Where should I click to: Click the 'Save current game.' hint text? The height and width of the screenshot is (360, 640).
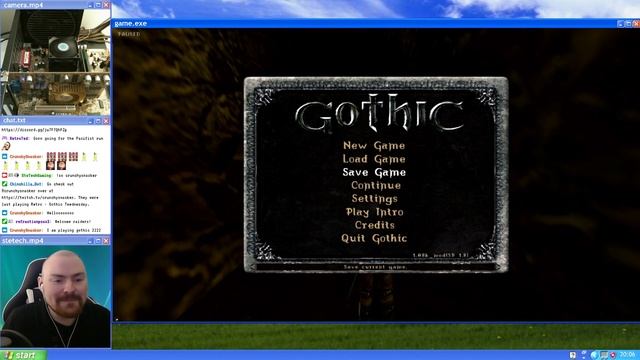click(375, 267)
